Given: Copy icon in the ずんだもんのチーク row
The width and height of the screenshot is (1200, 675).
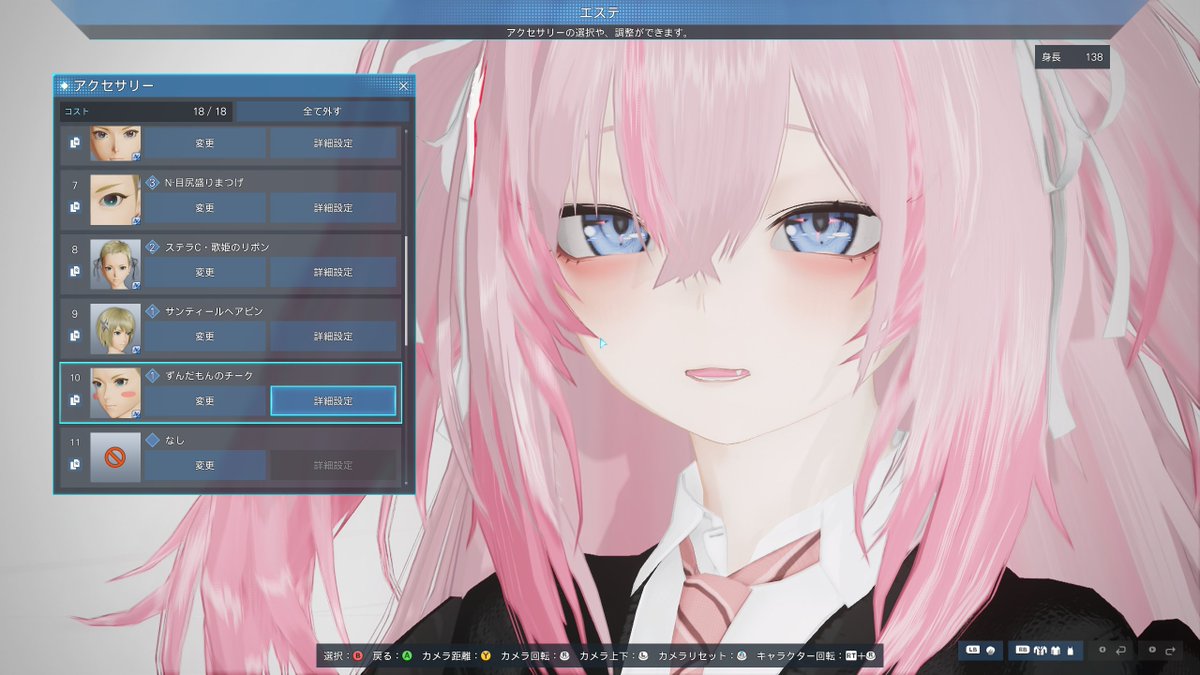Looking at the screenshot, I should [75, 400].
